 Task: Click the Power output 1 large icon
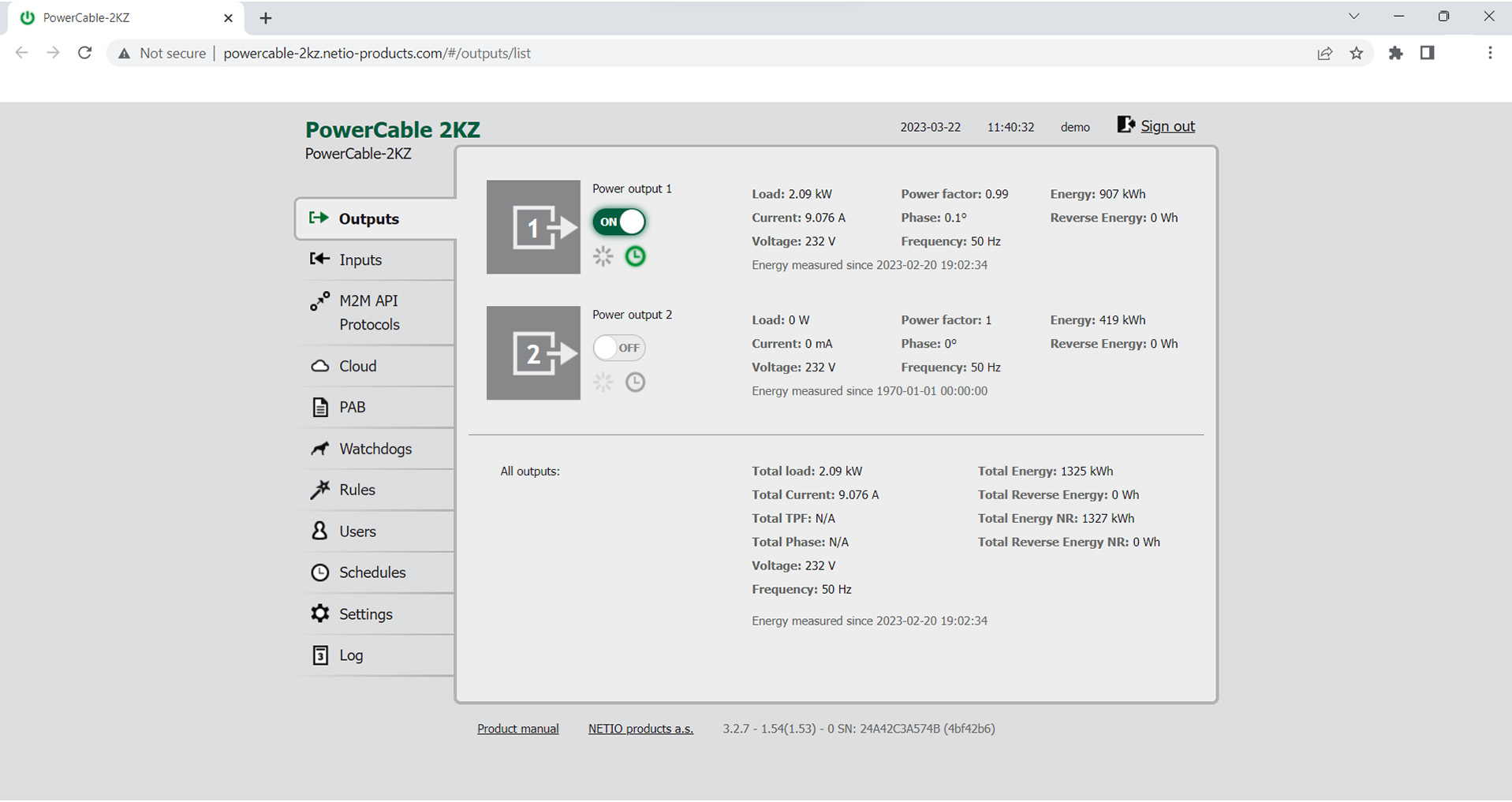533,227
